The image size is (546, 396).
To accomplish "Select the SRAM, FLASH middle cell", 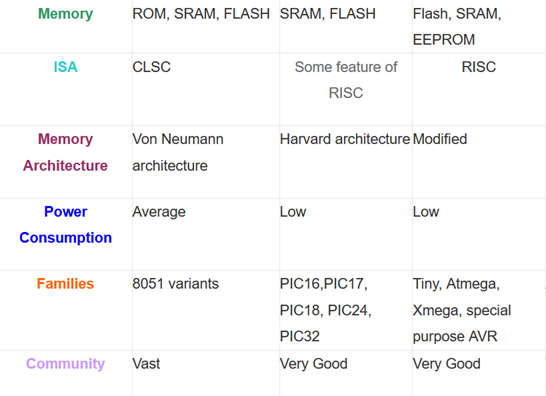I will [x=328, y=14].
